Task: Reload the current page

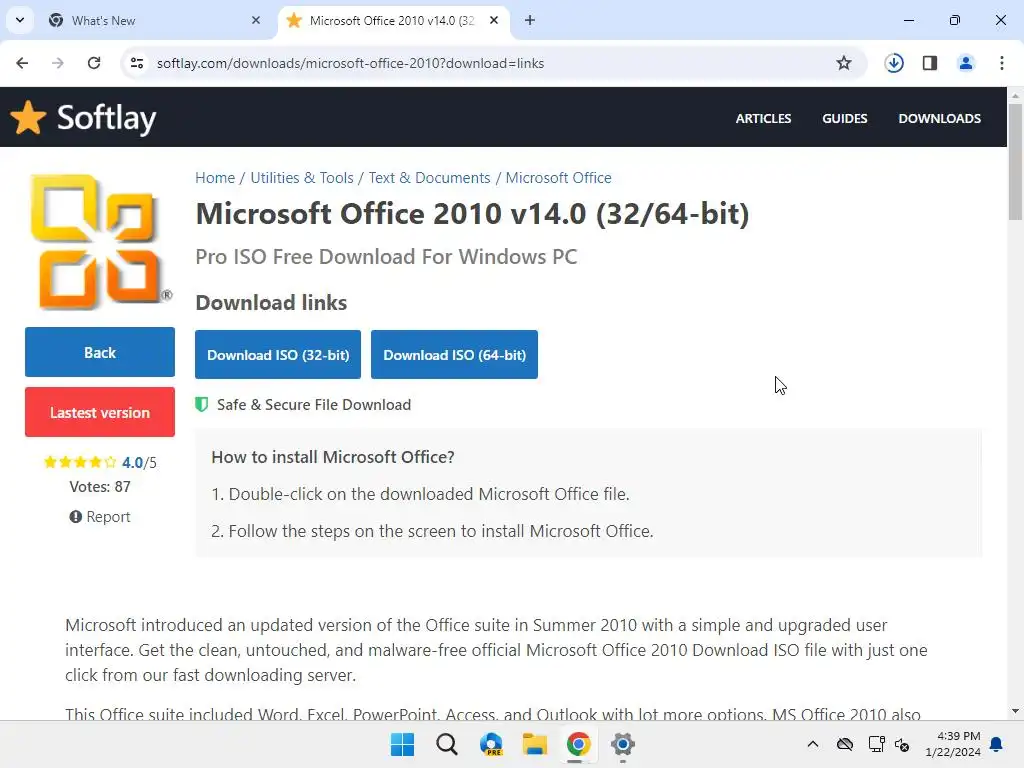Action: (x=94, y=63)
